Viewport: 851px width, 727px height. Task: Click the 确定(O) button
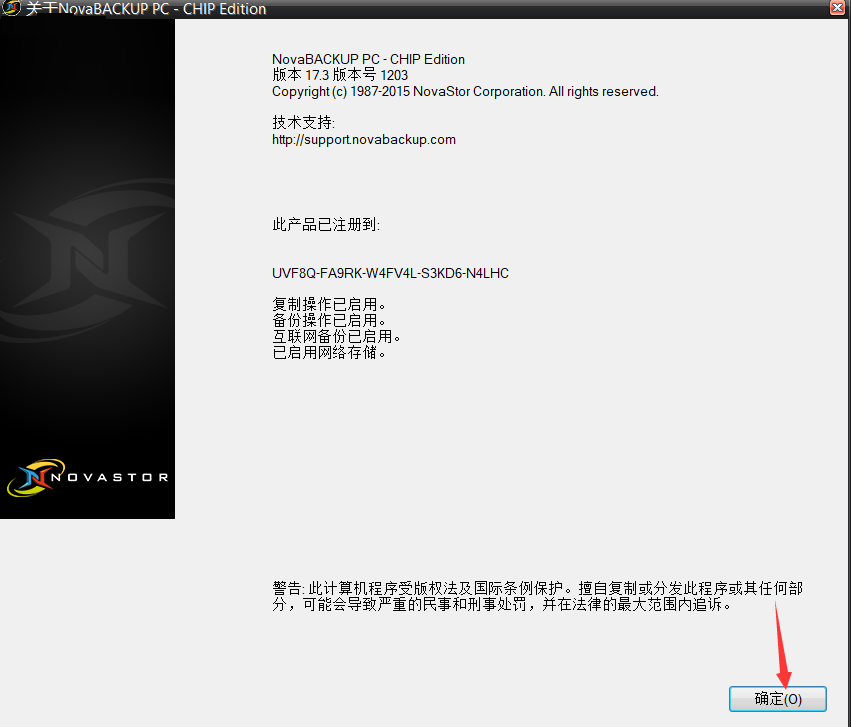[777, 698]
